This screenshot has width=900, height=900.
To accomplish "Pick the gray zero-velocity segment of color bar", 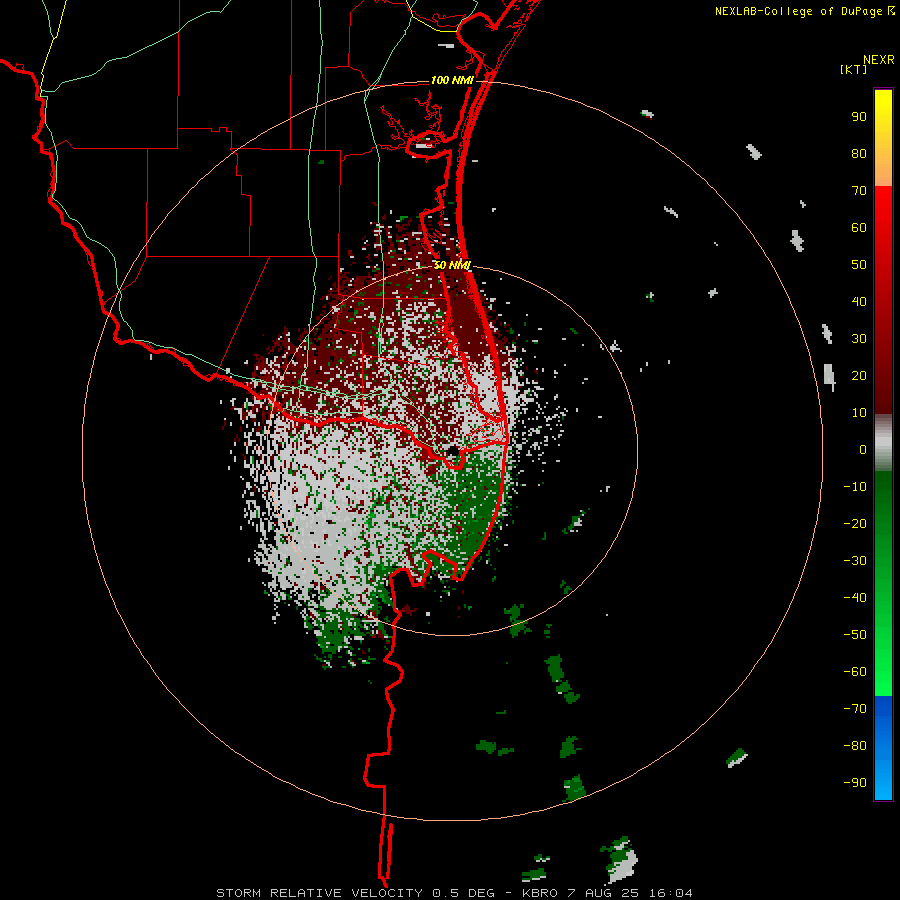I will click(883, 443).
